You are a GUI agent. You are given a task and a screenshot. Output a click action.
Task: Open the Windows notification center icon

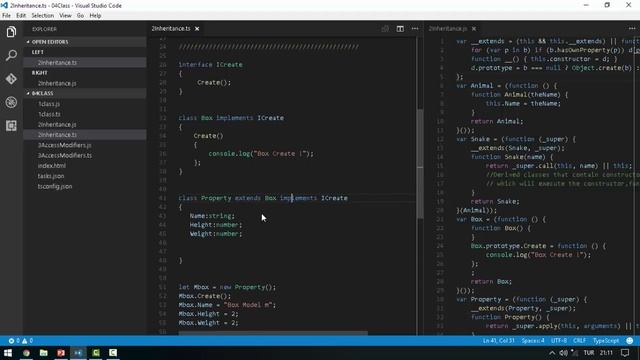click(x=625, y=353)
